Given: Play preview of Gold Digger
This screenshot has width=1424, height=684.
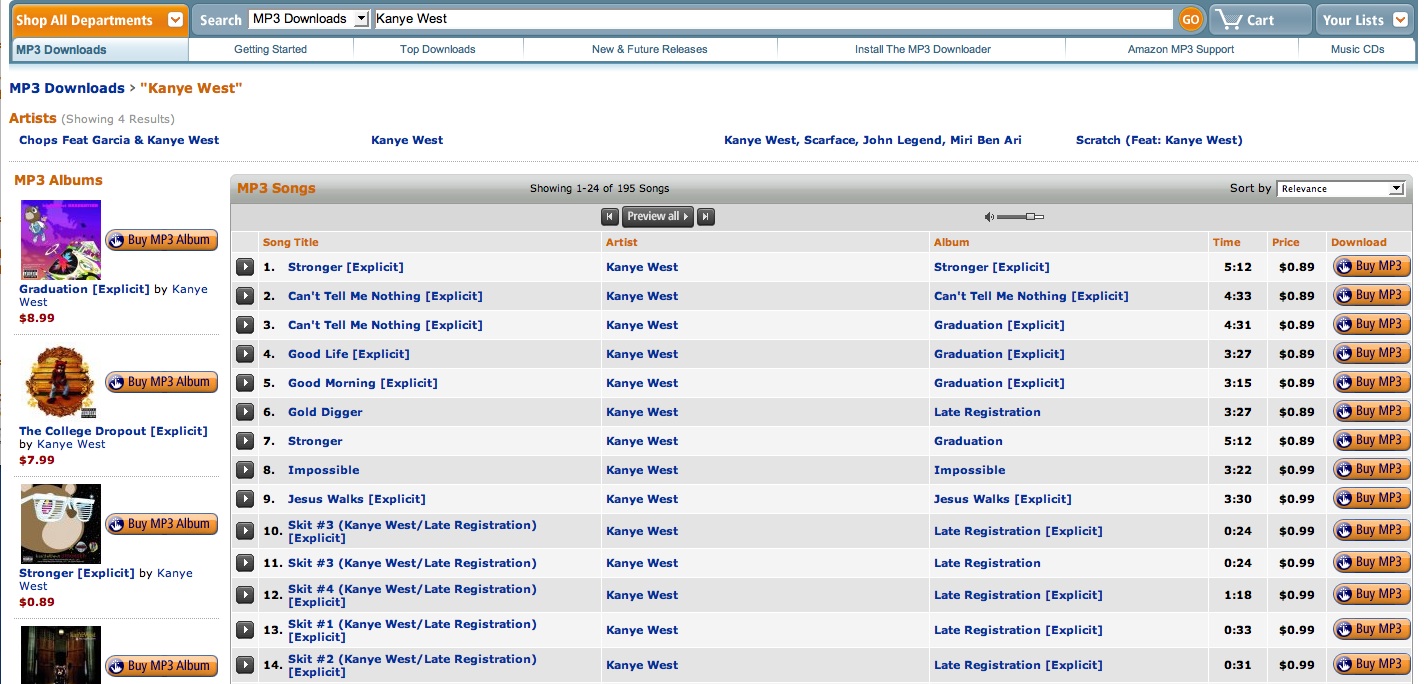Looking at the screenshot, I should point(245,412).
